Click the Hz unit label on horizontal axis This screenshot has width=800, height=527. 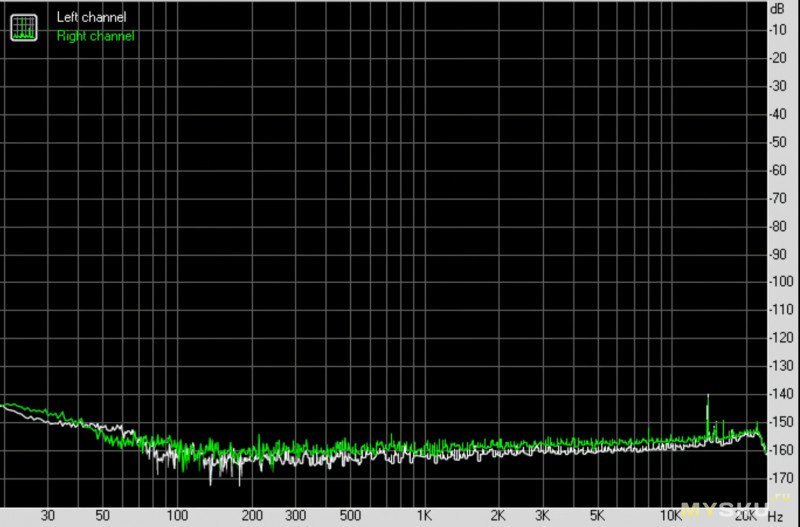coord(775,516)
